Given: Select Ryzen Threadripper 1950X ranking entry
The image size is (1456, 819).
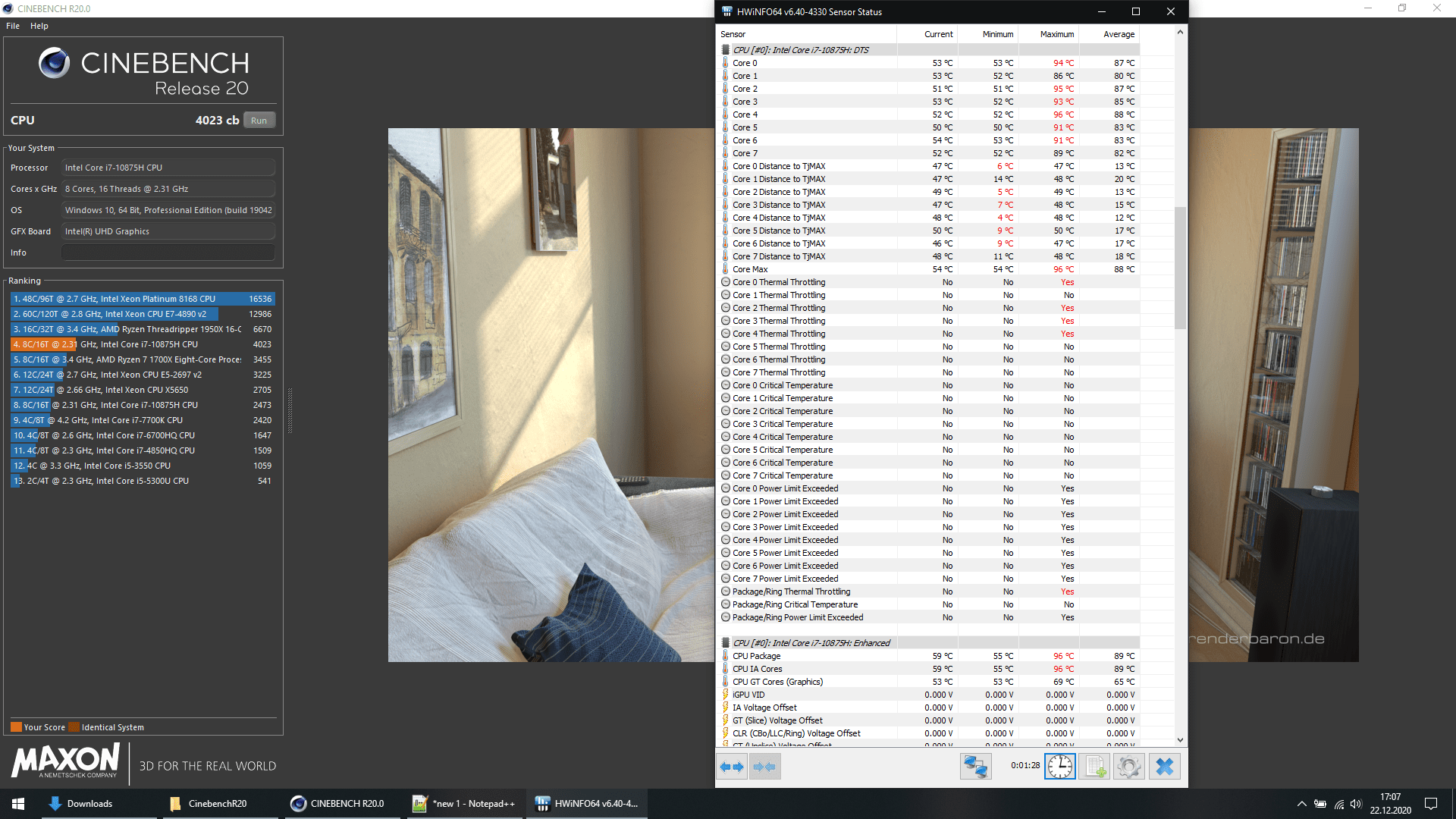Looking at the screenshot, I should [x=142, y=329].
